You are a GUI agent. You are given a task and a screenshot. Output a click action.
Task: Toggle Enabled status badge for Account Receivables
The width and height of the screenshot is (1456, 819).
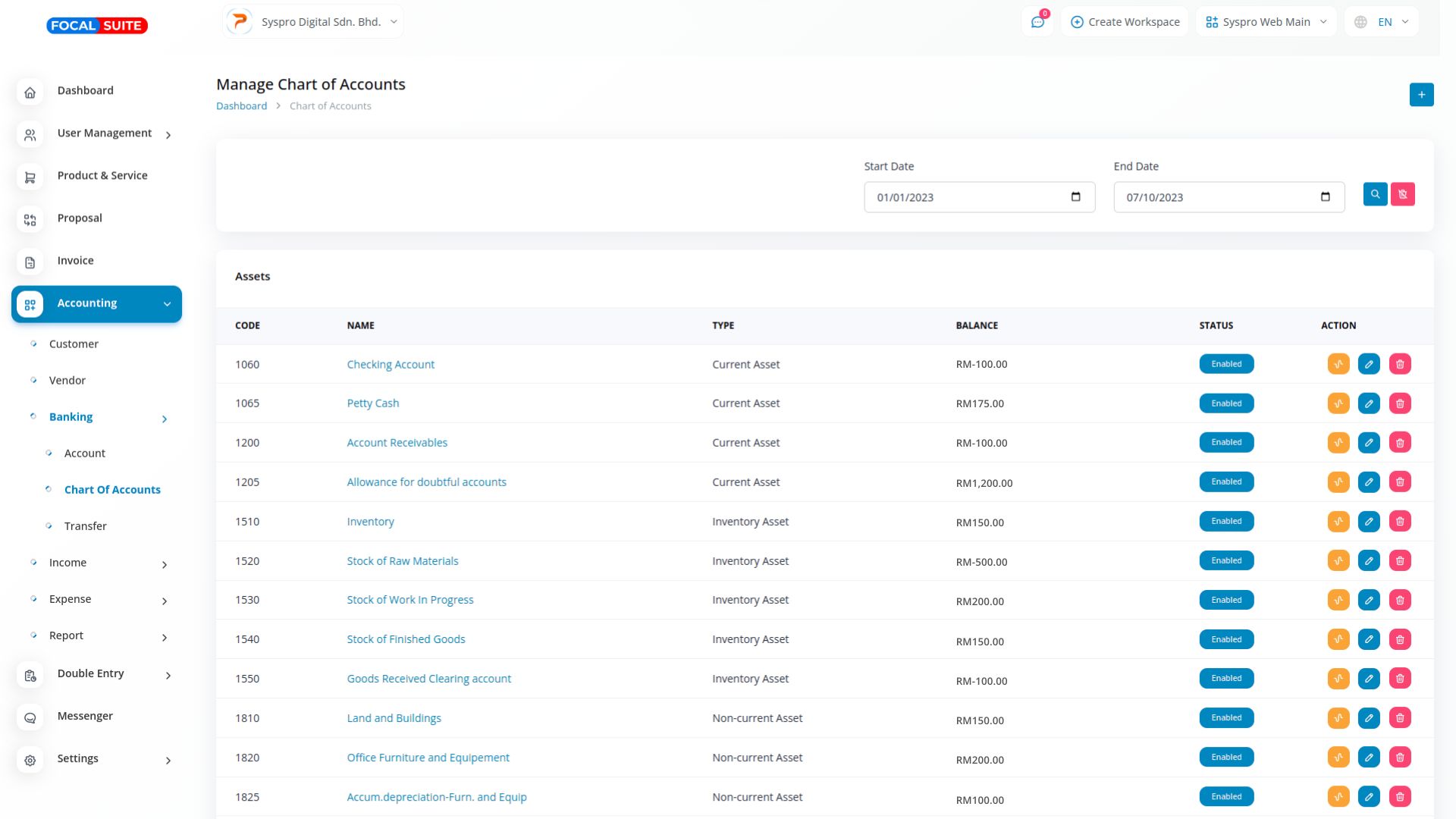coord(1226,443)
